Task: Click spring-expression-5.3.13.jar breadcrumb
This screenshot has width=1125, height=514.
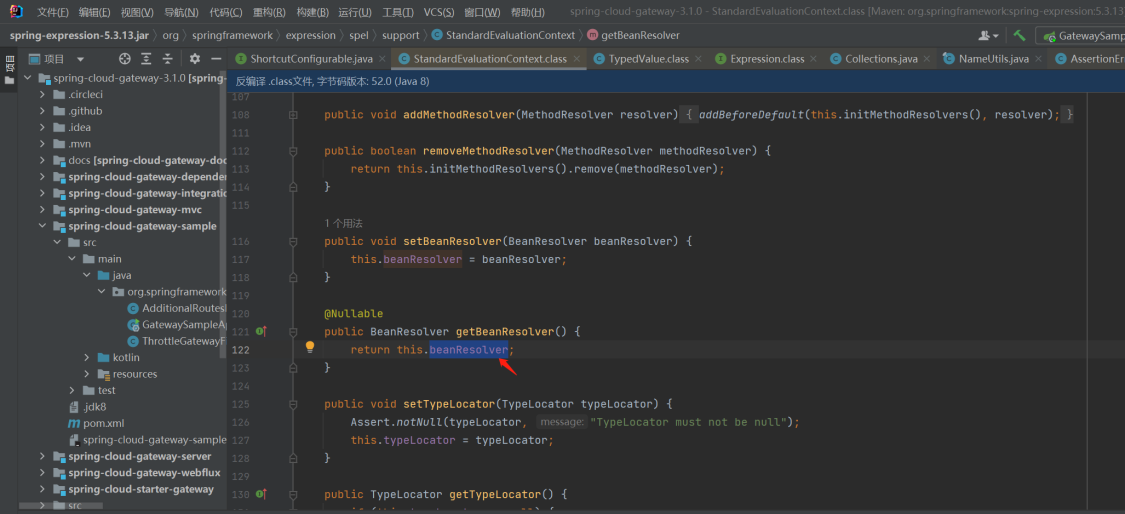Action: click(81, 35)
